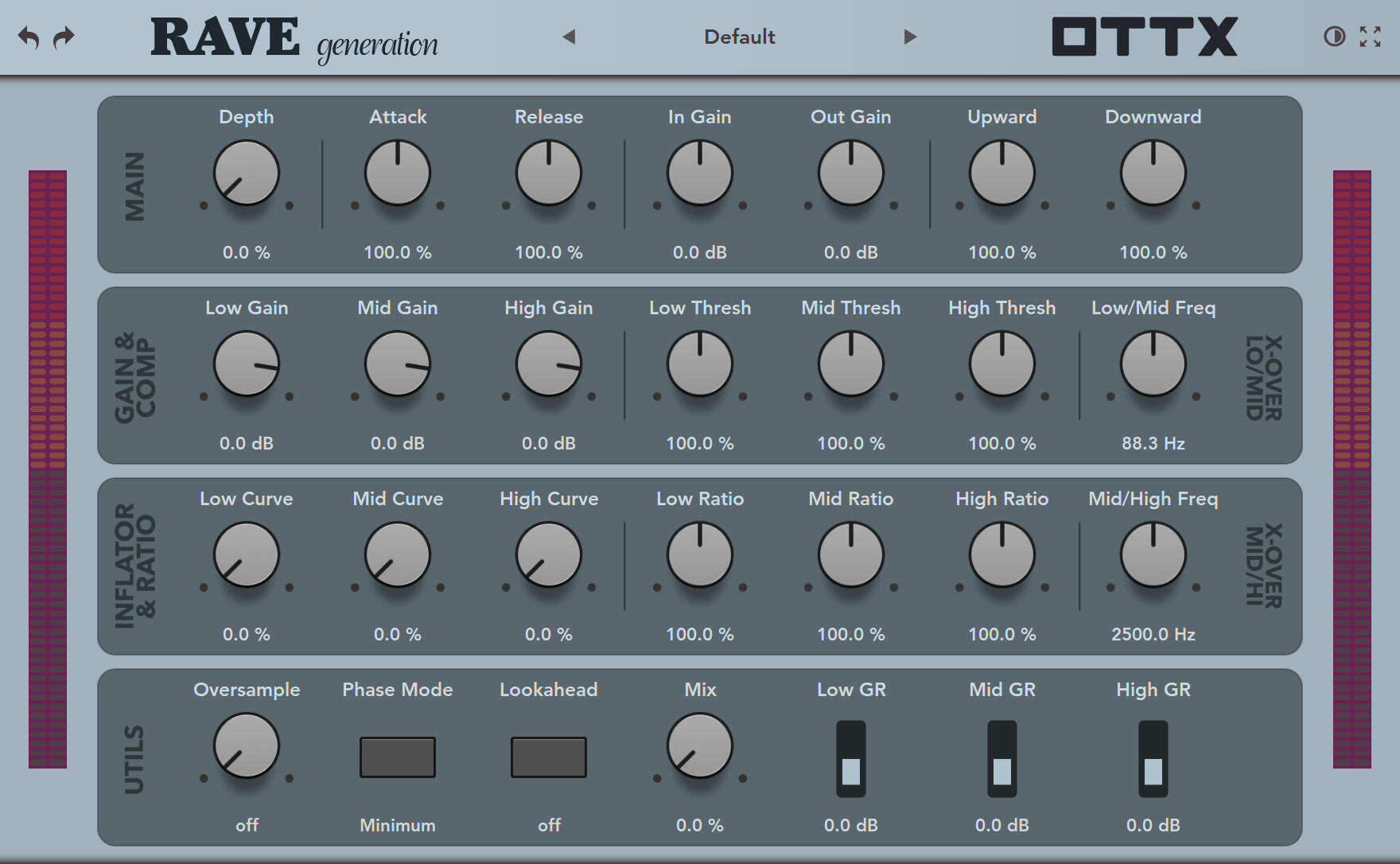Screen dimensions: 1400x864
Task: Click the undo arrow icon
Action: tap(29, 37)
